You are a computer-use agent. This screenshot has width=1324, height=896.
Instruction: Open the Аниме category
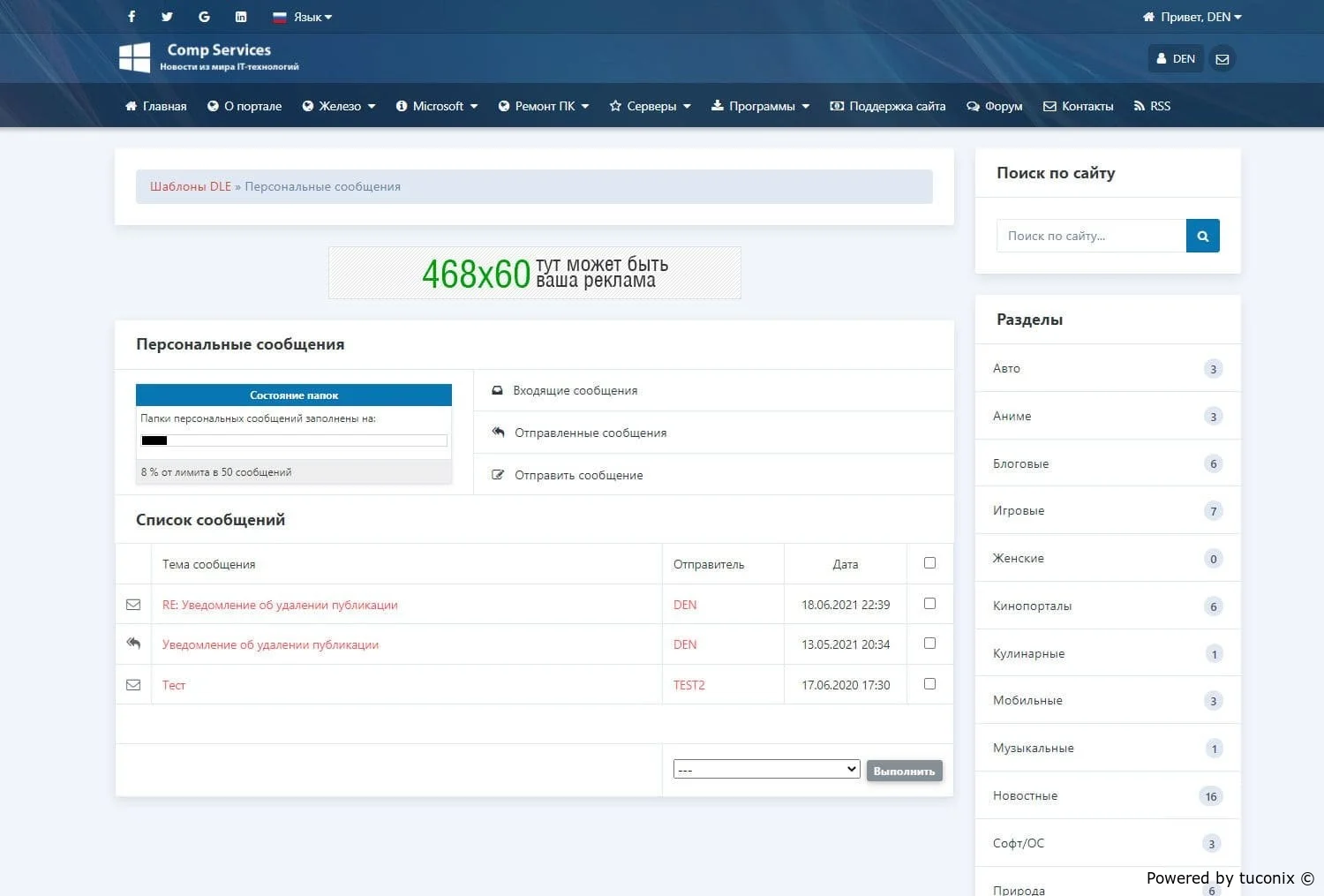tap(1108, 416)
